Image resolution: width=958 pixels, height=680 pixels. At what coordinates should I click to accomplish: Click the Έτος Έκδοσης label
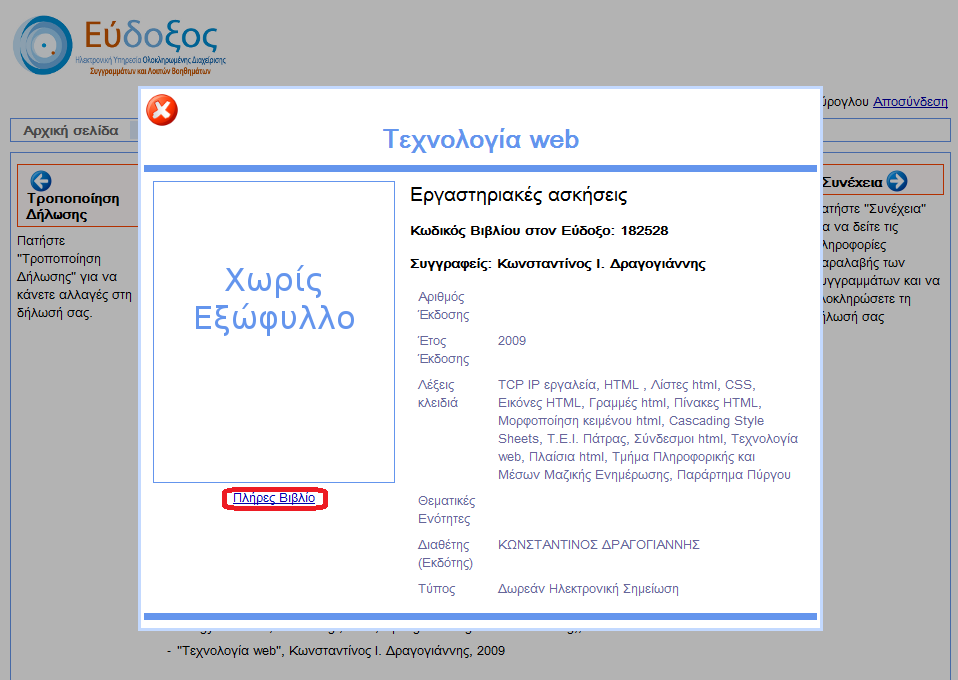[444, 350]
